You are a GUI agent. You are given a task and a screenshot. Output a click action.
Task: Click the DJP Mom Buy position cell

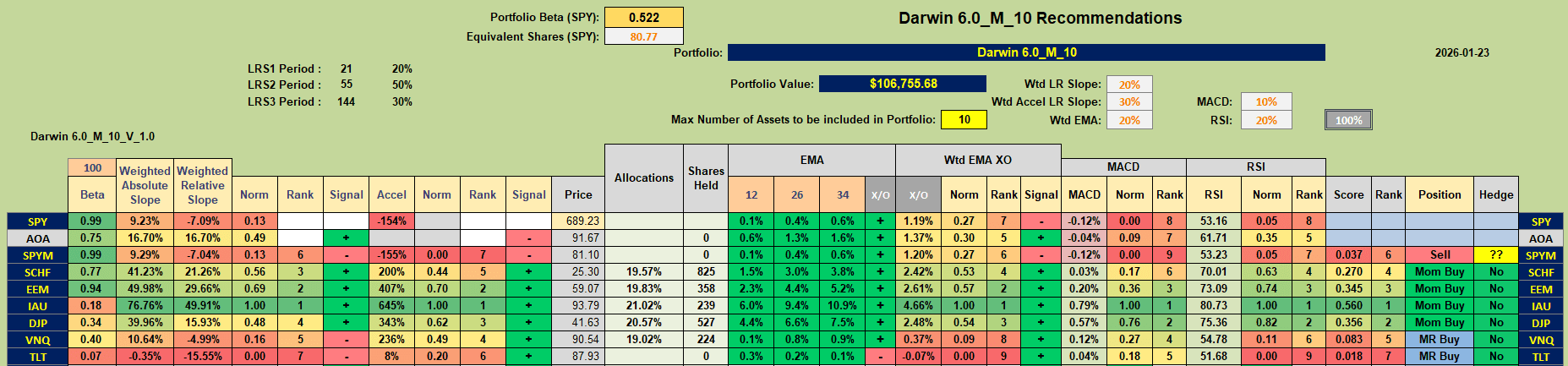tap(1440, 322)
